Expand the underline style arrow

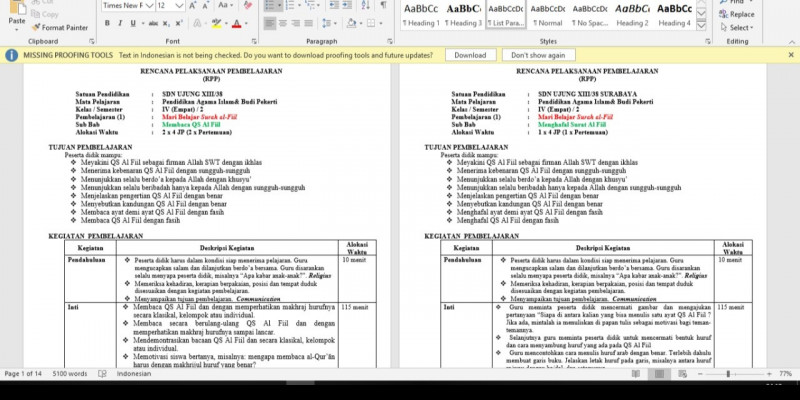142,23
